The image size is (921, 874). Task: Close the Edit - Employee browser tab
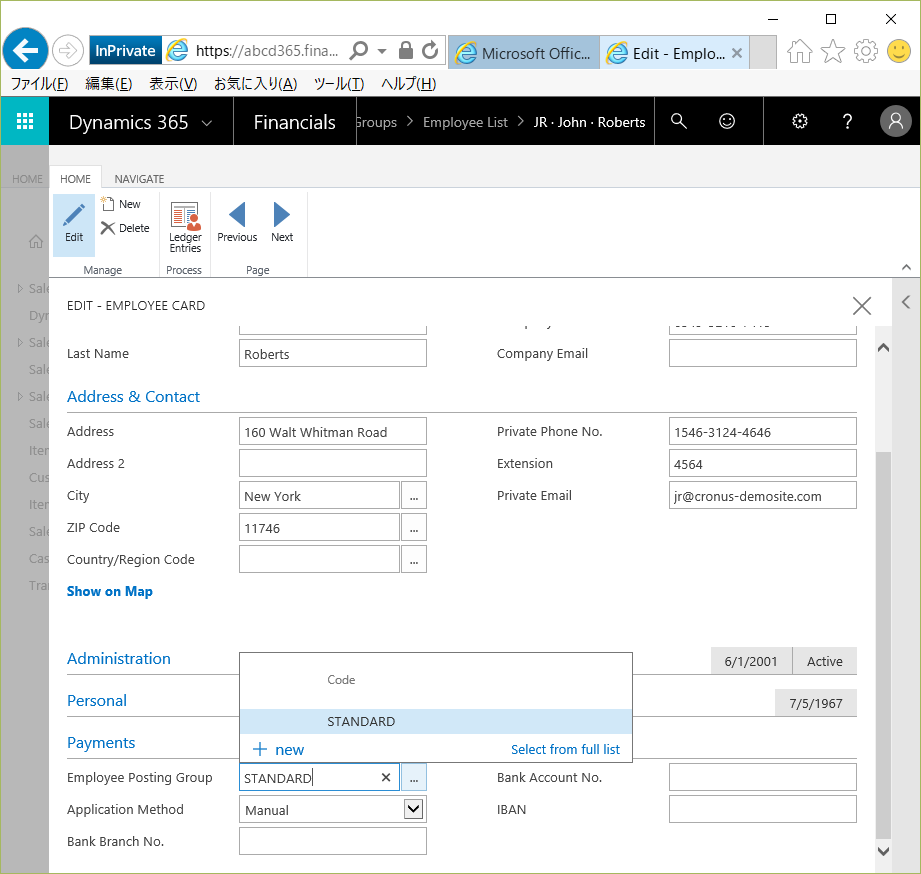click(x=737, y=53)
